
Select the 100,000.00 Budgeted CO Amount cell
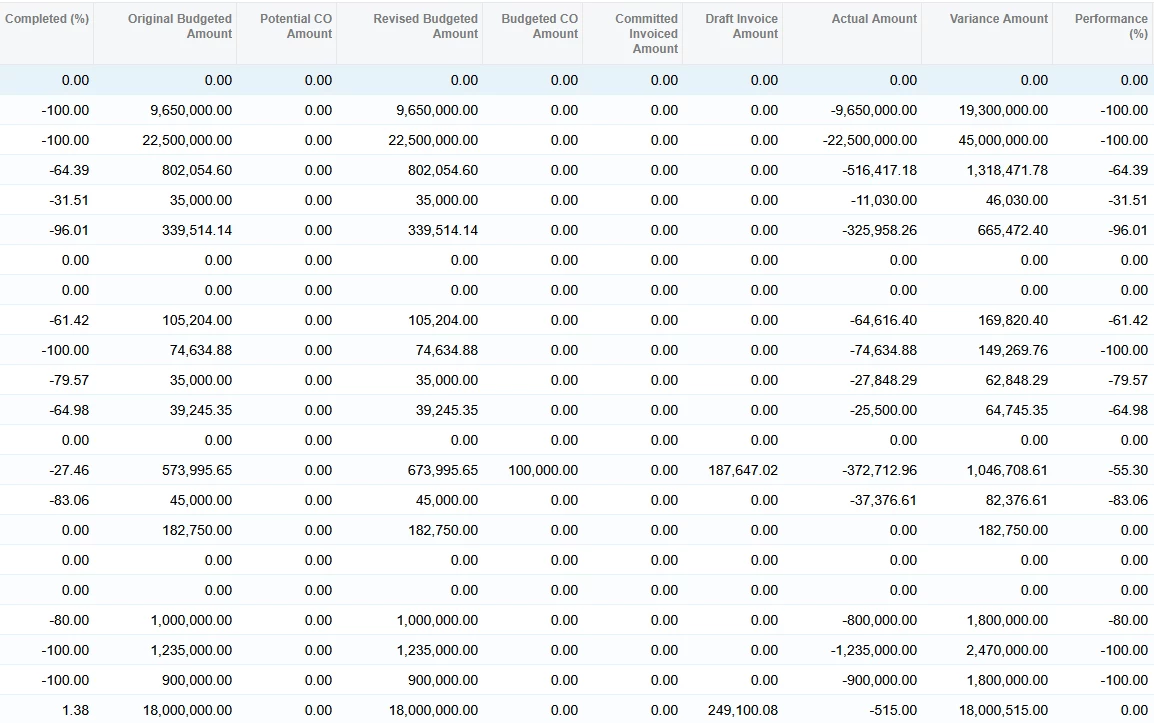[x=543, y=470]
